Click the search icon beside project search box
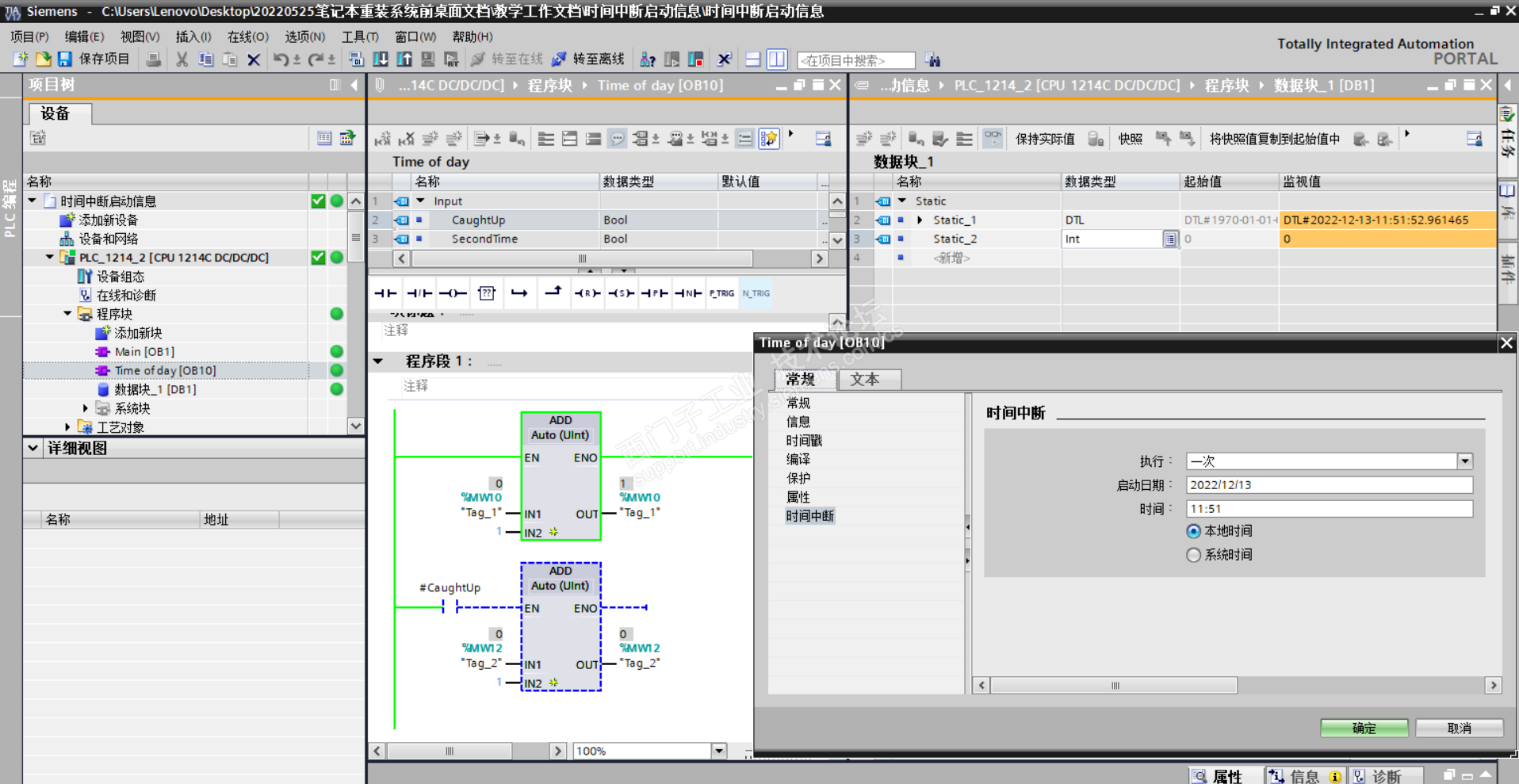 point(932,60)
